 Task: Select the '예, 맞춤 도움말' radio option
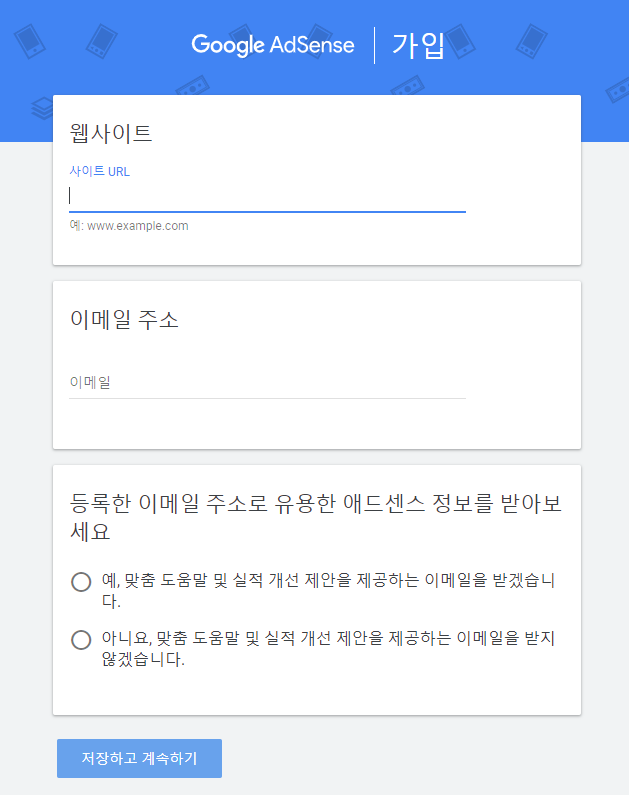(x=81, y=582)
